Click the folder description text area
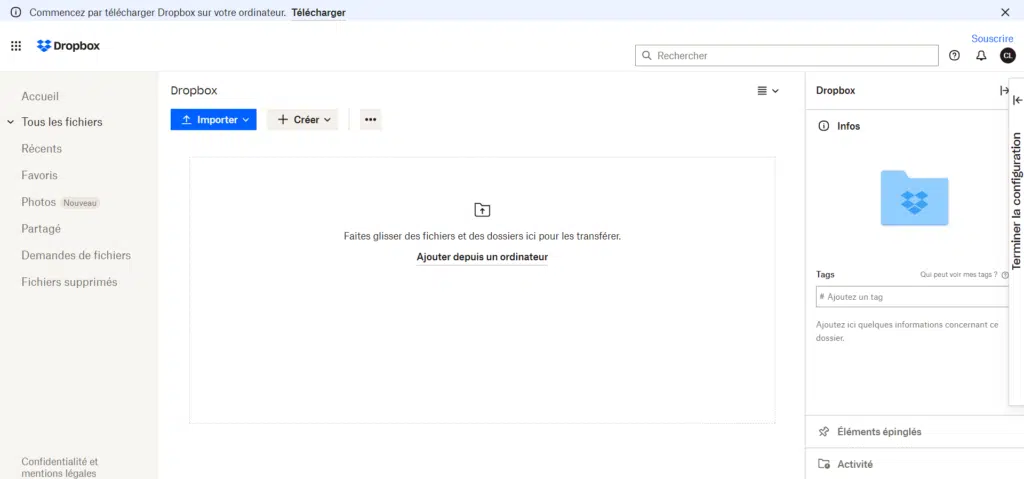This screenshot has width=1024, height=479. [x=908, y=331]
